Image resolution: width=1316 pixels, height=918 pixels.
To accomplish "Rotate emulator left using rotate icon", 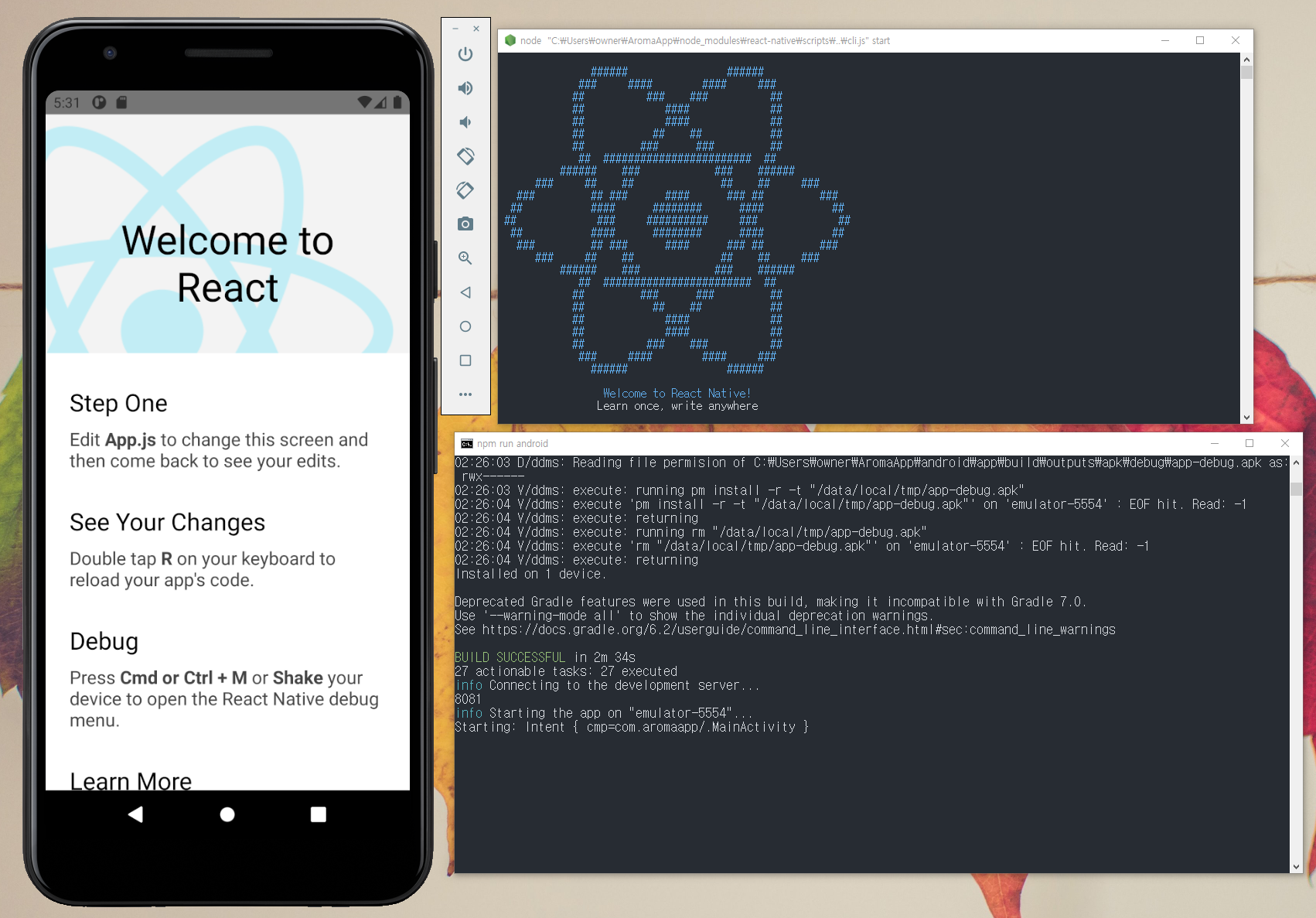I will pyautogui.click(x=465, y=156).
